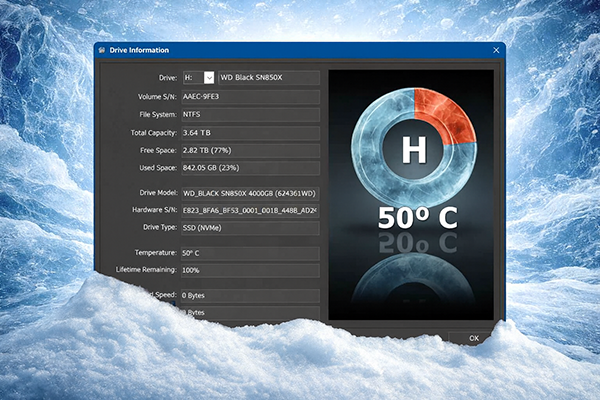Click the H letter in the ice ring
Viewport: 600px width, 400px height.
[412, 150]
